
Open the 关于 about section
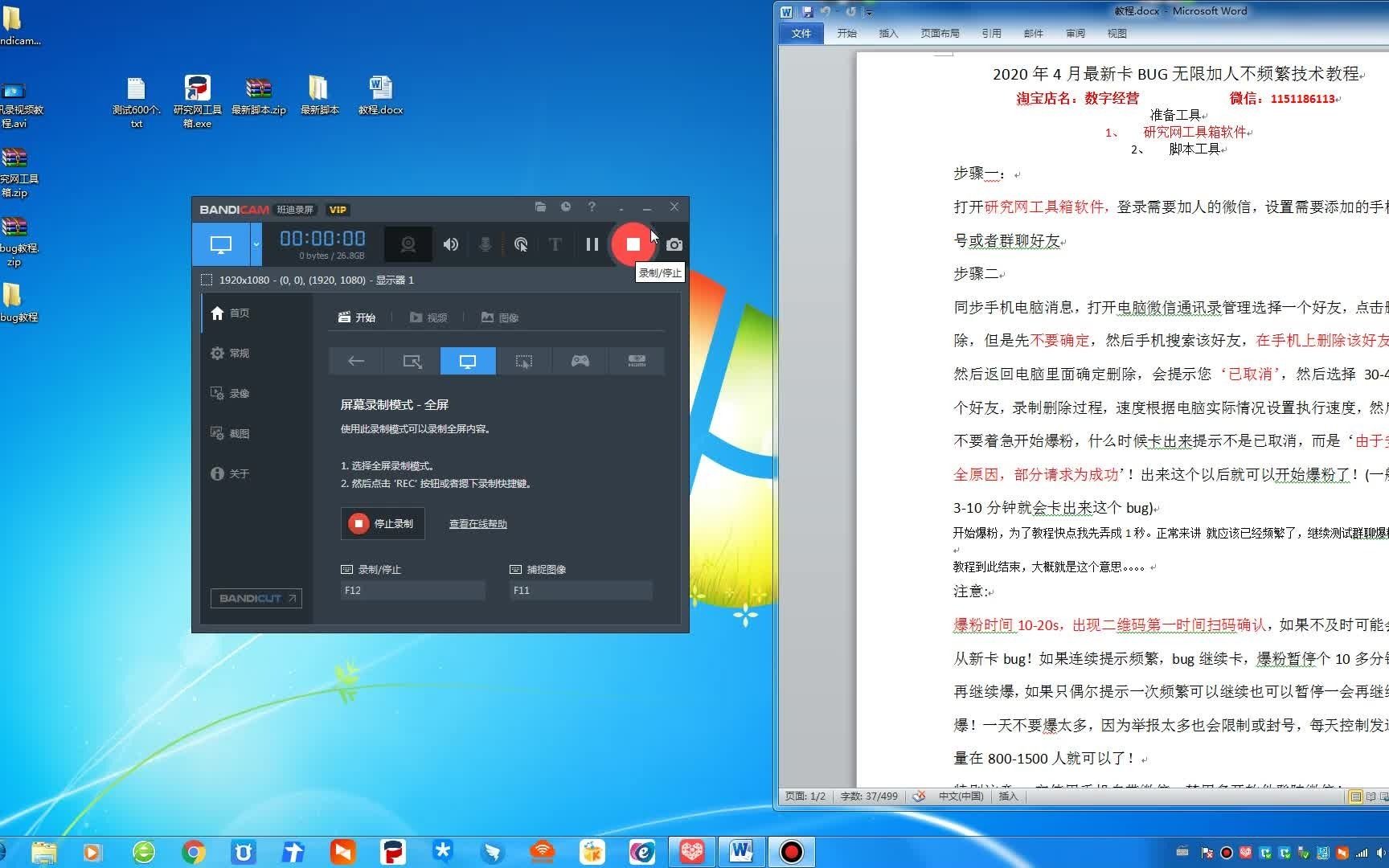(230, 473)
